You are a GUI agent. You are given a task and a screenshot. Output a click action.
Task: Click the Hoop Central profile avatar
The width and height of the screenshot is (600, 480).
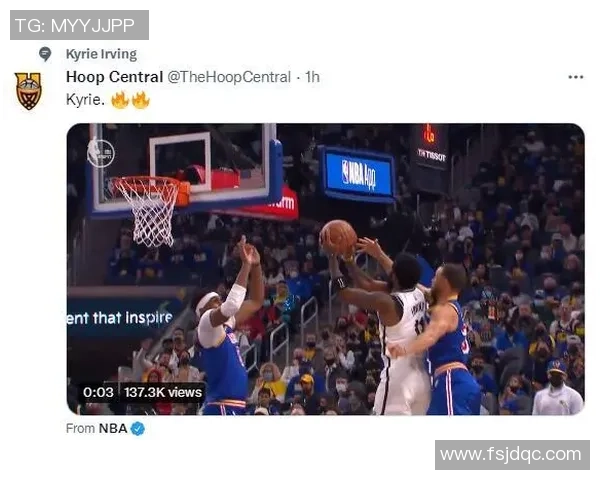click(x=28, y=91)
